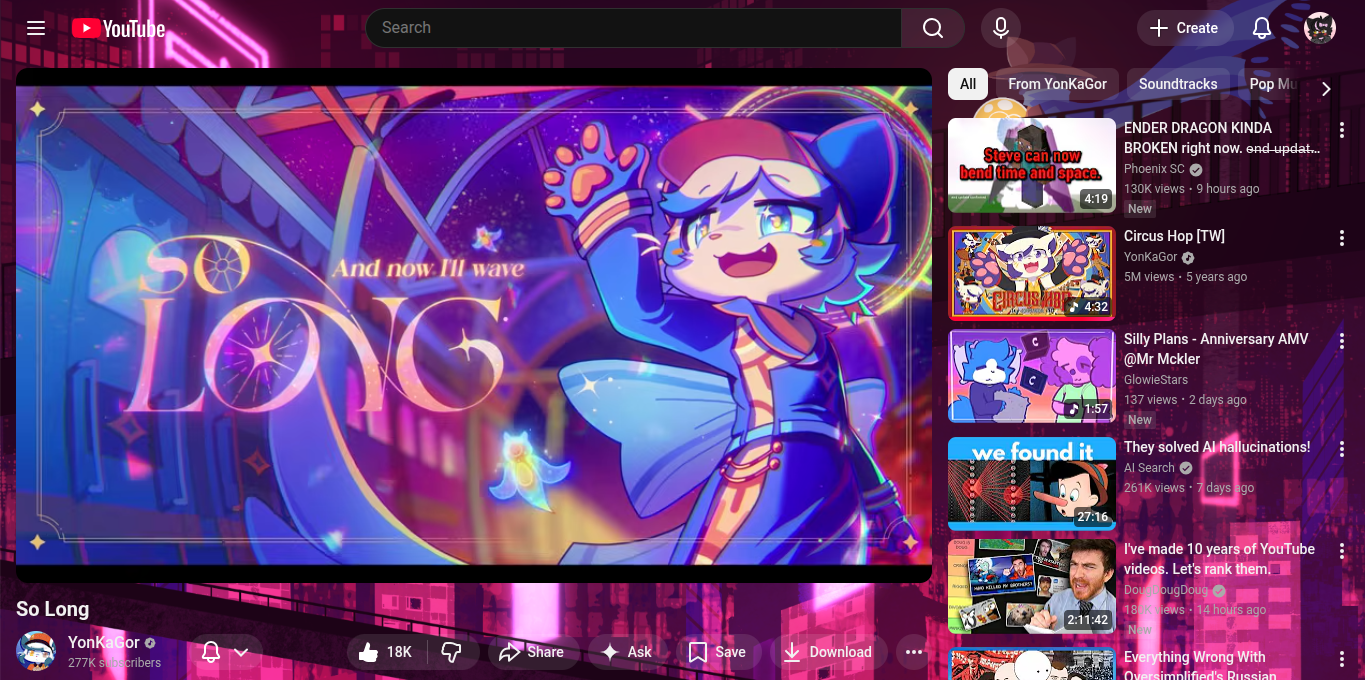Click into the Search input field
The image size is (1365, 680).
click(x=633, y=28)
